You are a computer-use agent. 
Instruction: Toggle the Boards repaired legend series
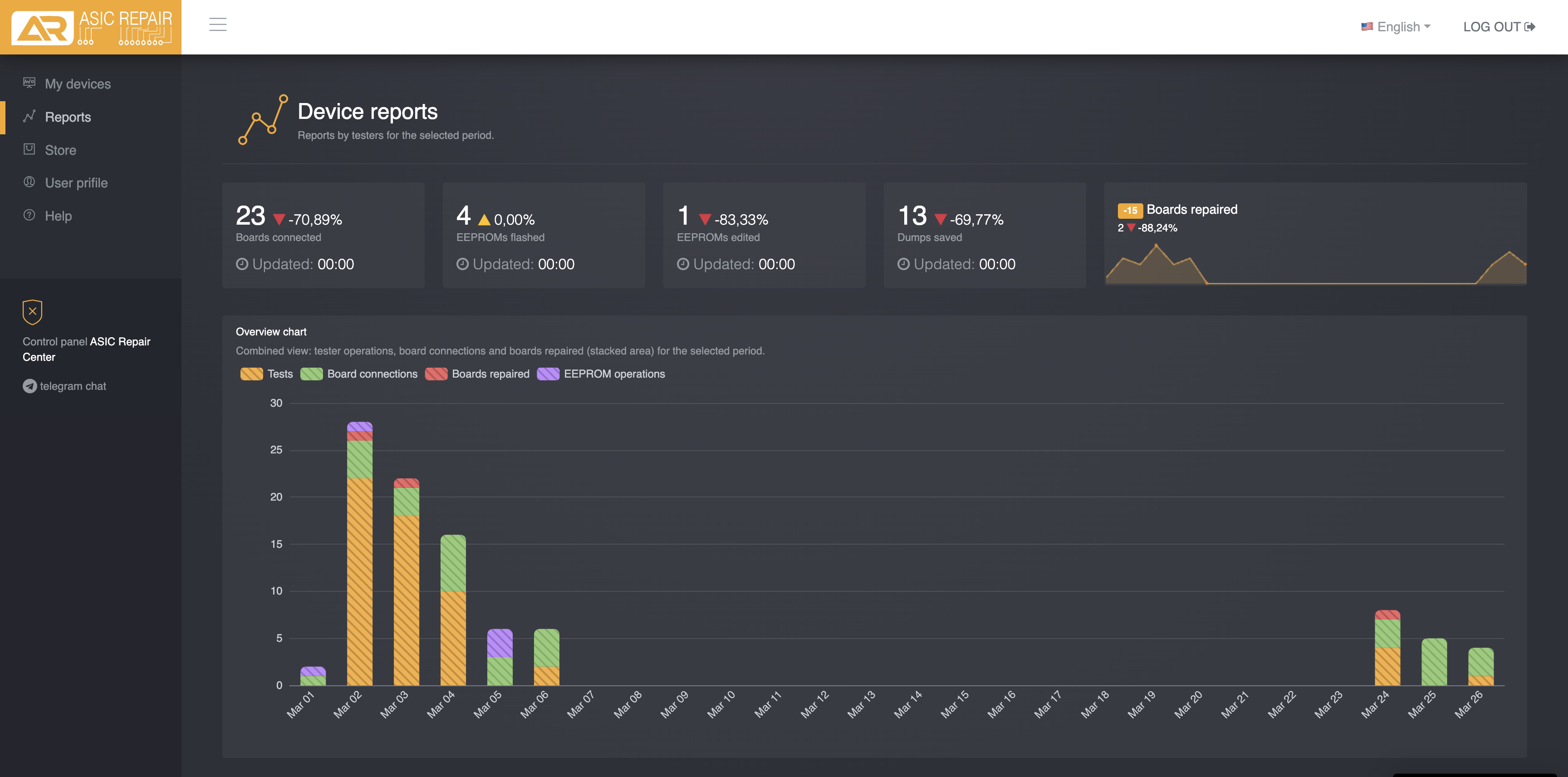coord(477,374)
